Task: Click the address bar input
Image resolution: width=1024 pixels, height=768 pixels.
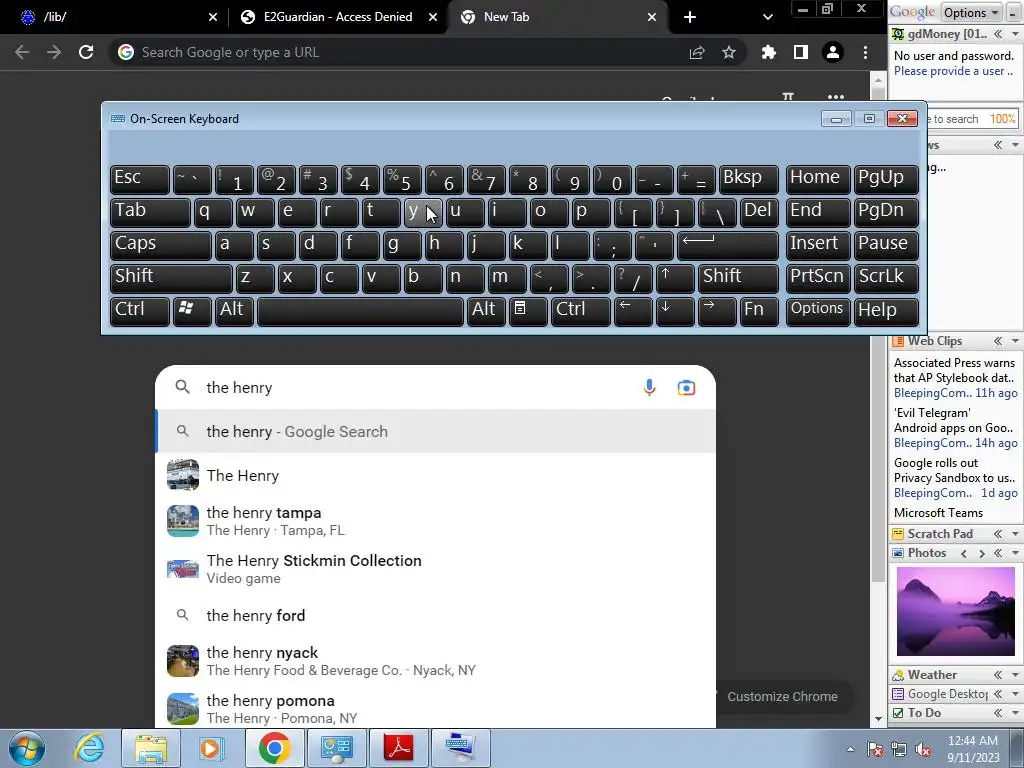Action: click(405, 52)
